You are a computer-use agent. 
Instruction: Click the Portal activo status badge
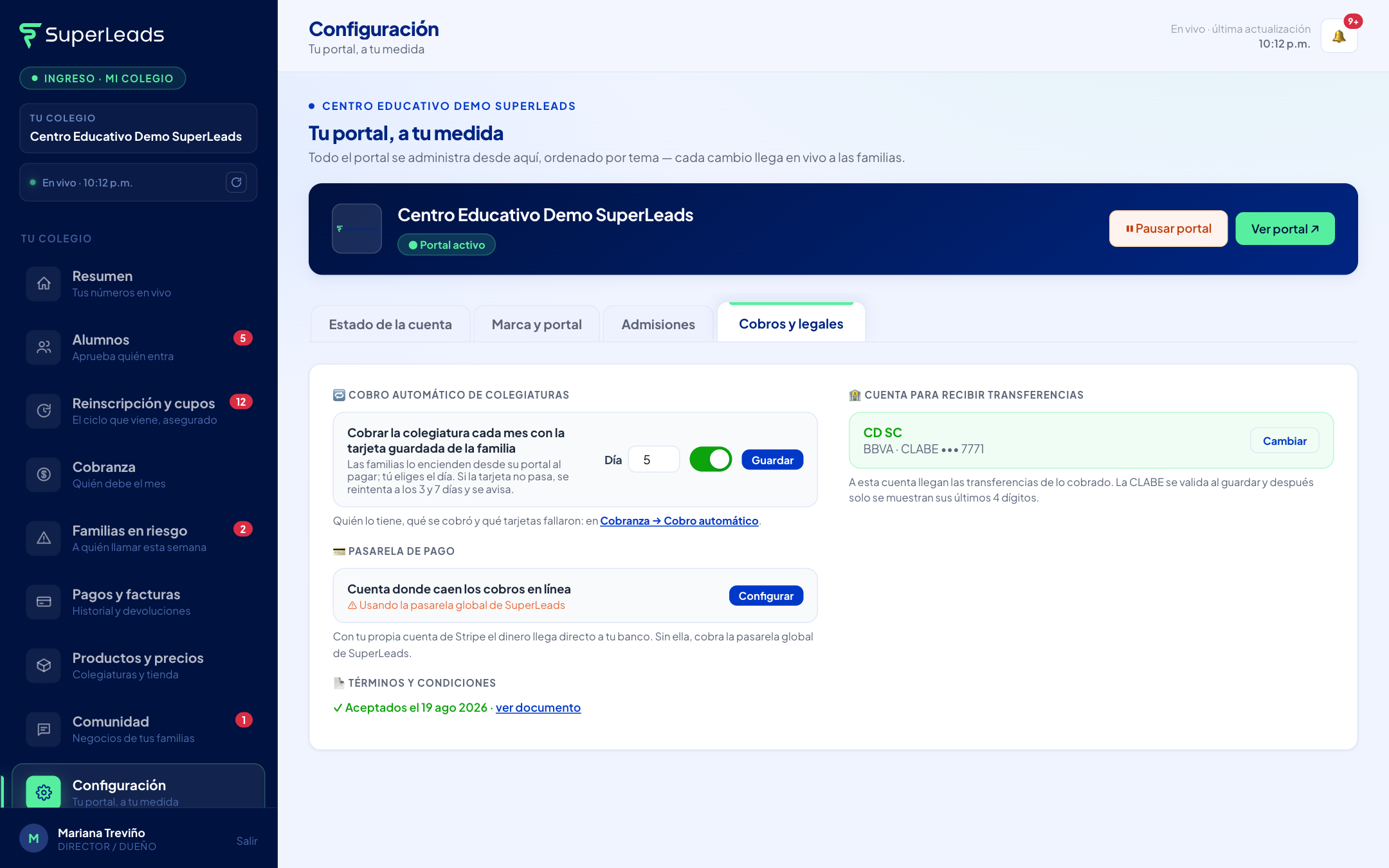coord(446,245)
